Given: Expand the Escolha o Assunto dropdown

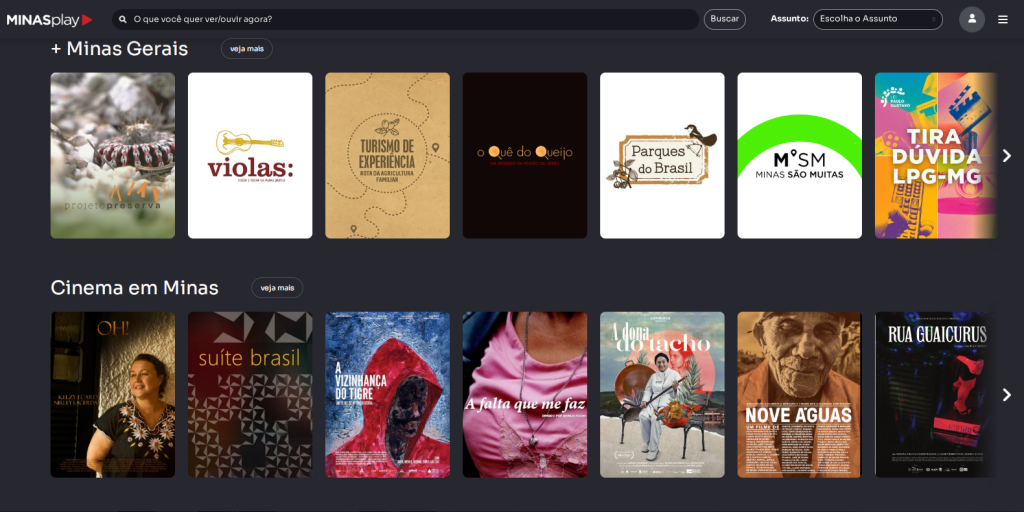Looking at the screenshot, I should pyautogui.click(x=877, y=19).
